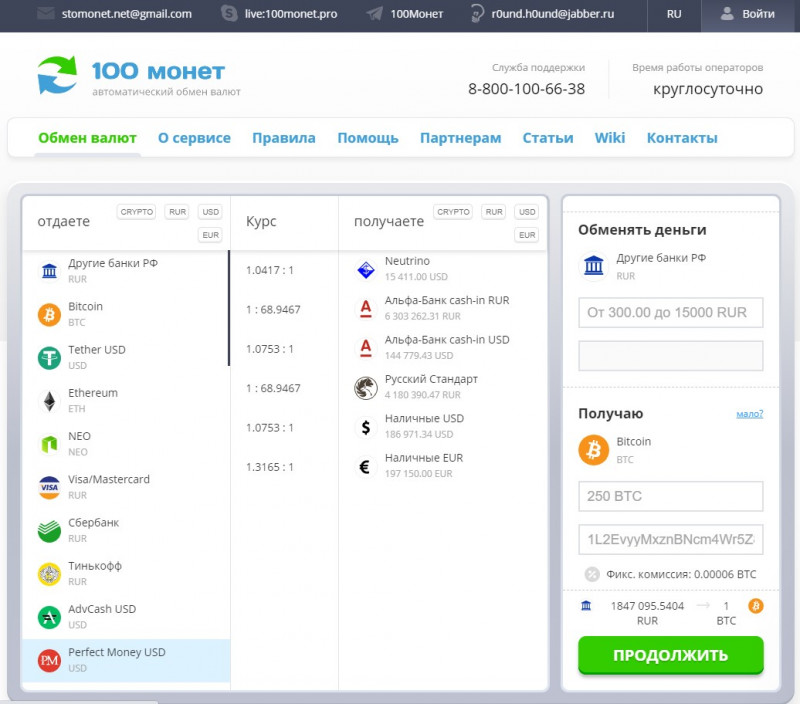This screenshot has width=800, height=704.
Task: Select the orange Bitcoin icon in give list
Action: [49, 314]
